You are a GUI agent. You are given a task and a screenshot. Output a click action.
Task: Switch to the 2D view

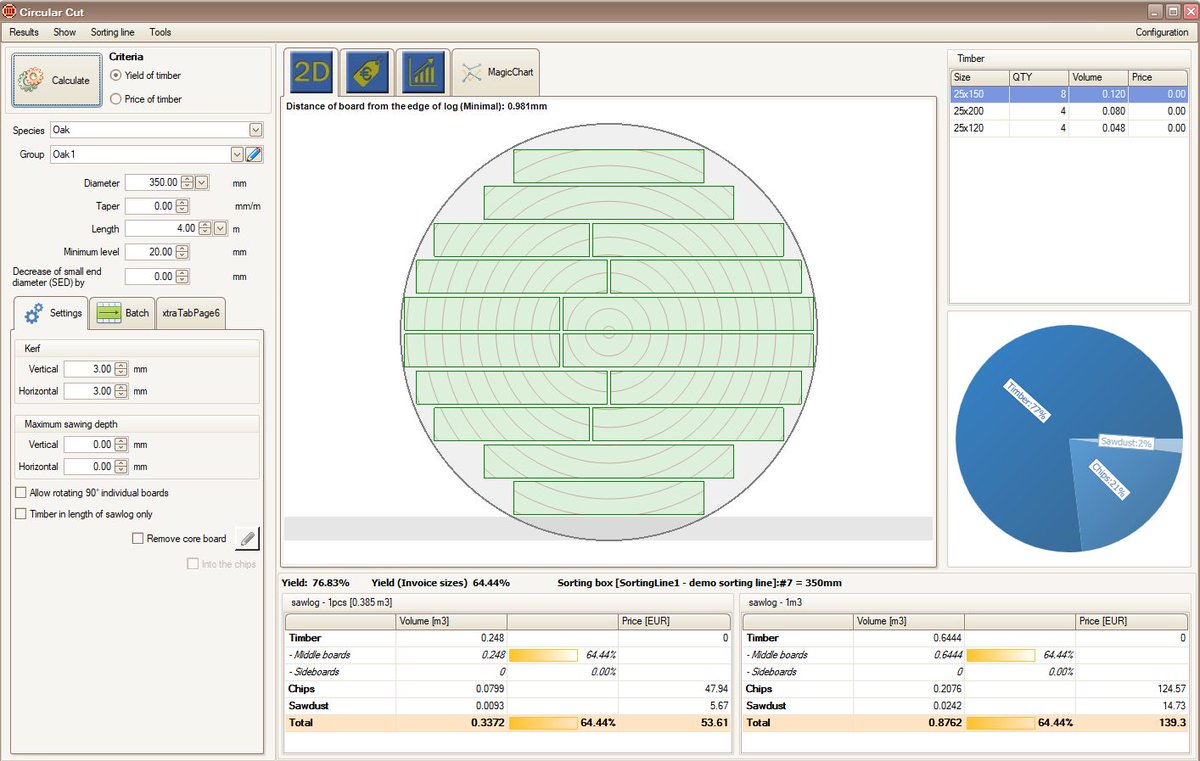(312, 71)
